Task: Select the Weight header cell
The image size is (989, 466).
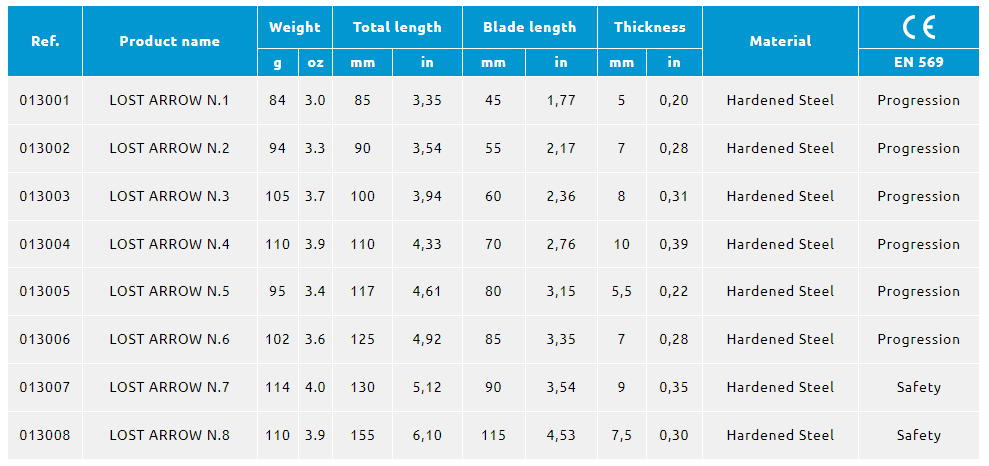Action: tap(295, 27)
